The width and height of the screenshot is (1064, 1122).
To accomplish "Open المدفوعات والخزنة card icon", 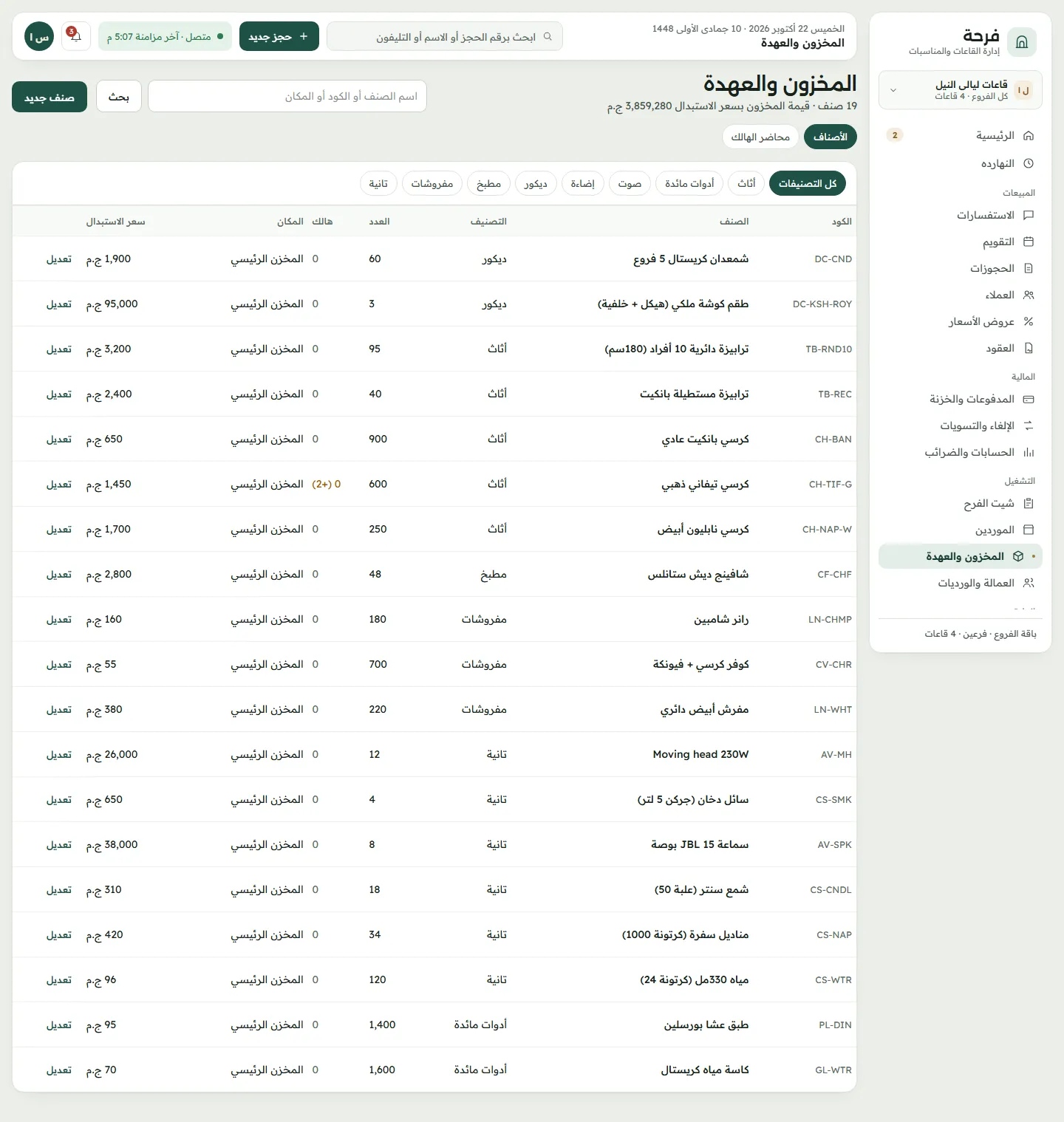I will (x=1029, y=399).
